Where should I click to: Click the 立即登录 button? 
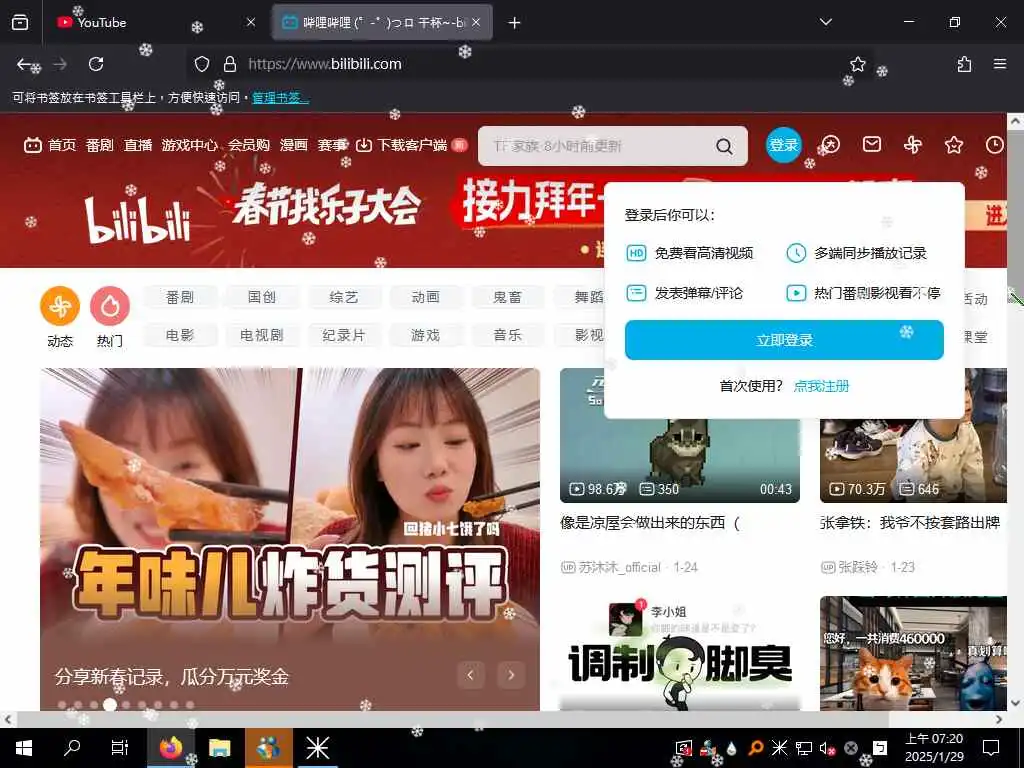pyautogui.click(x=784, y=340)
